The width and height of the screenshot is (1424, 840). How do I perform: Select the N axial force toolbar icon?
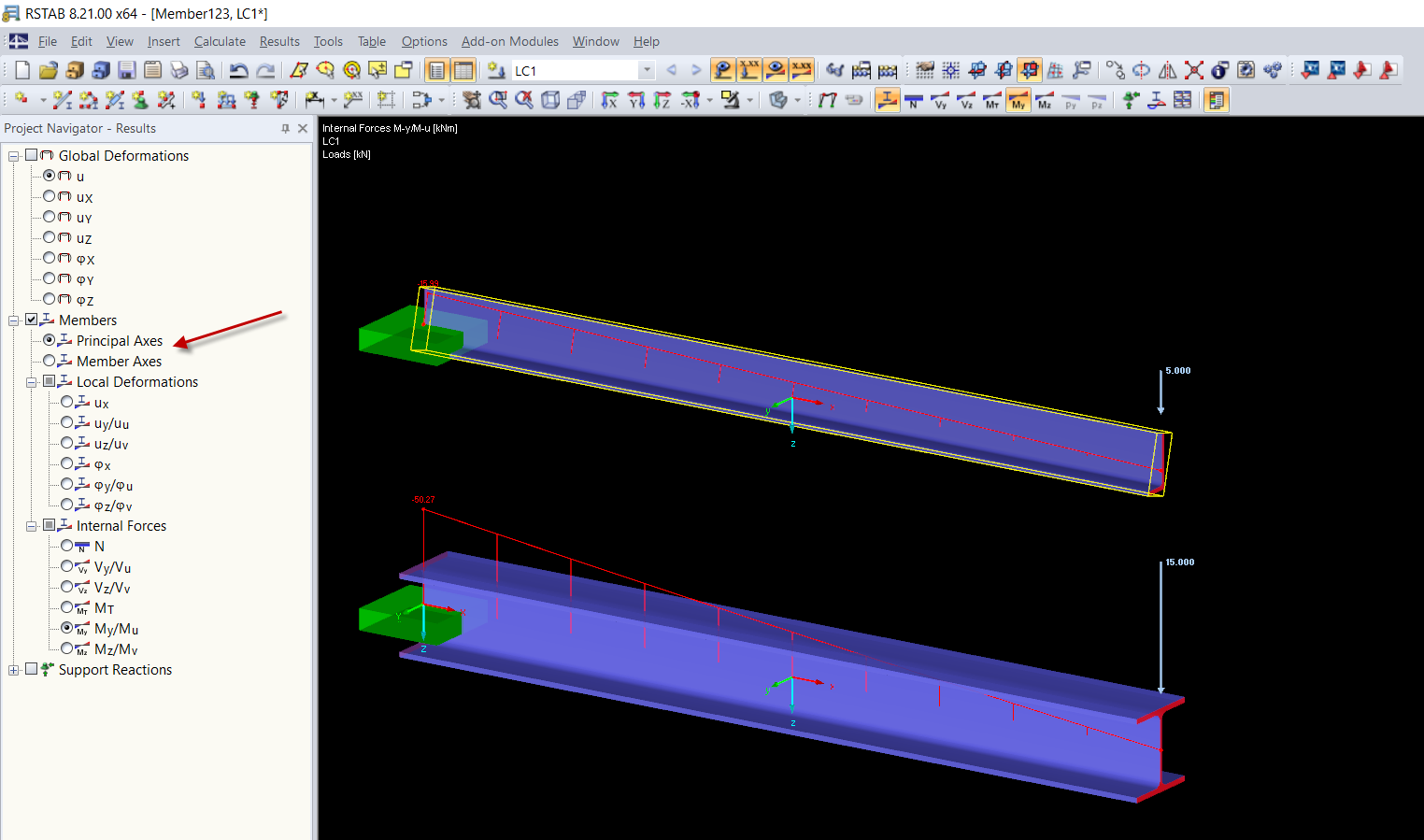click(914, 100)
